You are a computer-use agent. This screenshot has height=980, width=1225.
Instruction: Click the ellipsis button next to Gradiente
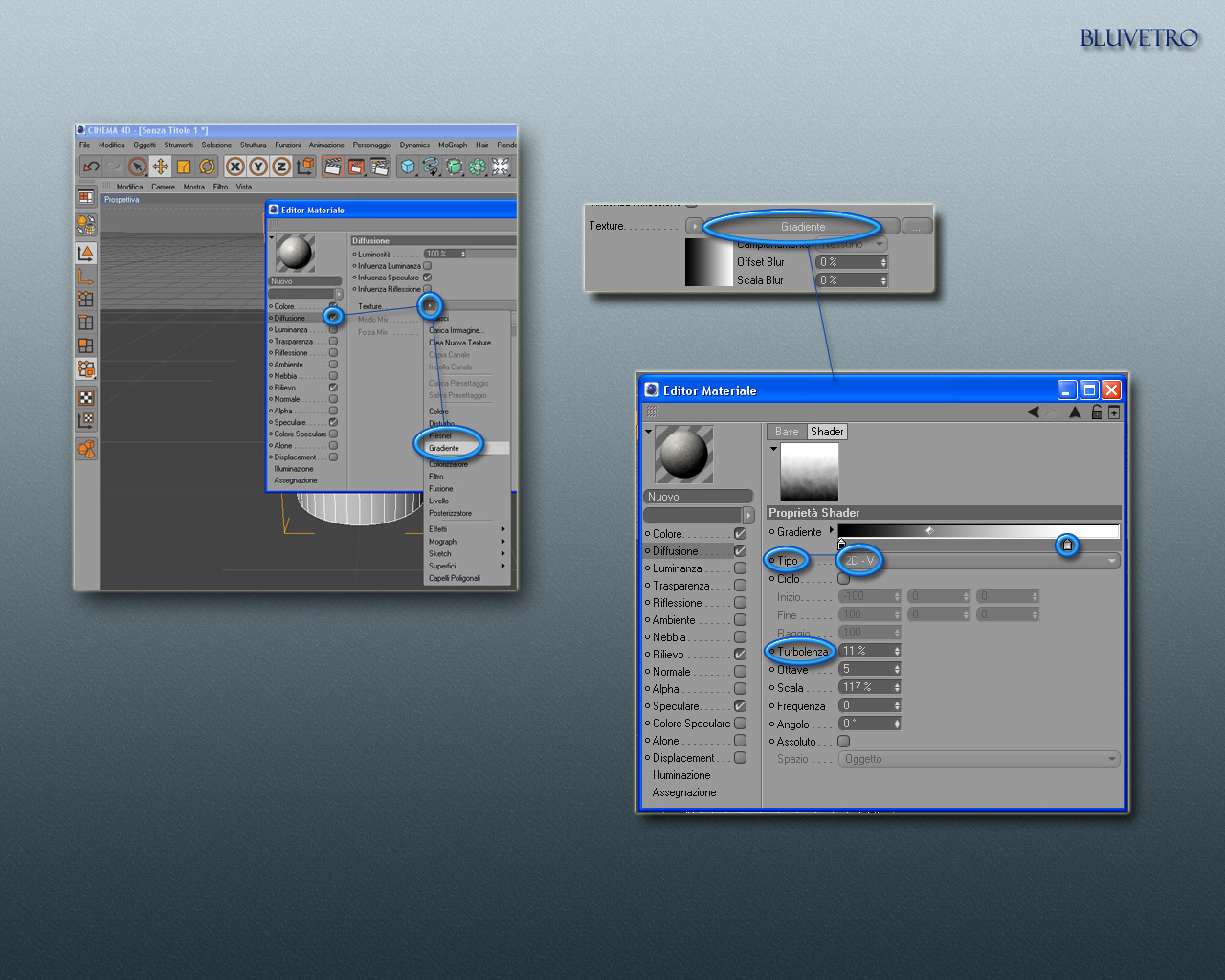(917, 227)
